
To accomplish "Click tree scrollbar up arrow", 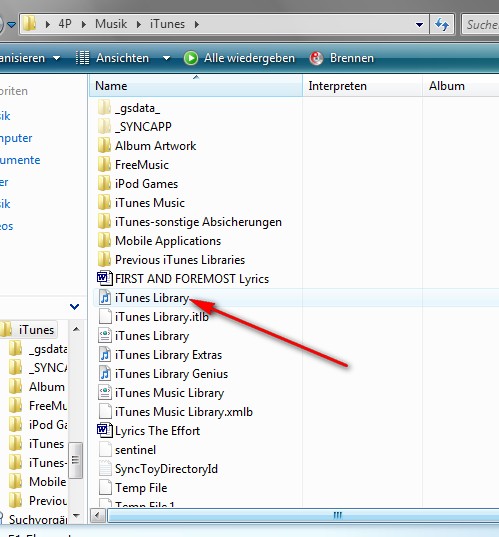I will coord(76,329).
